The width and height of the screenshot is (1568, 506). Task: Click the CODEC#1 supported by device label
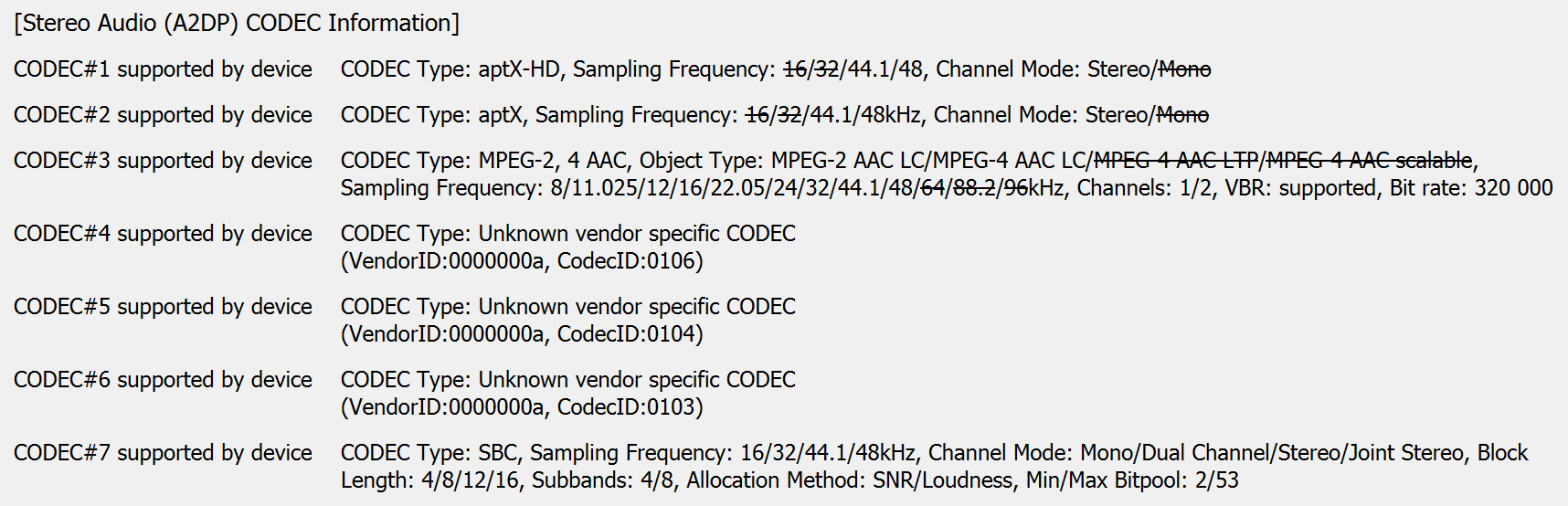(163, 69)
